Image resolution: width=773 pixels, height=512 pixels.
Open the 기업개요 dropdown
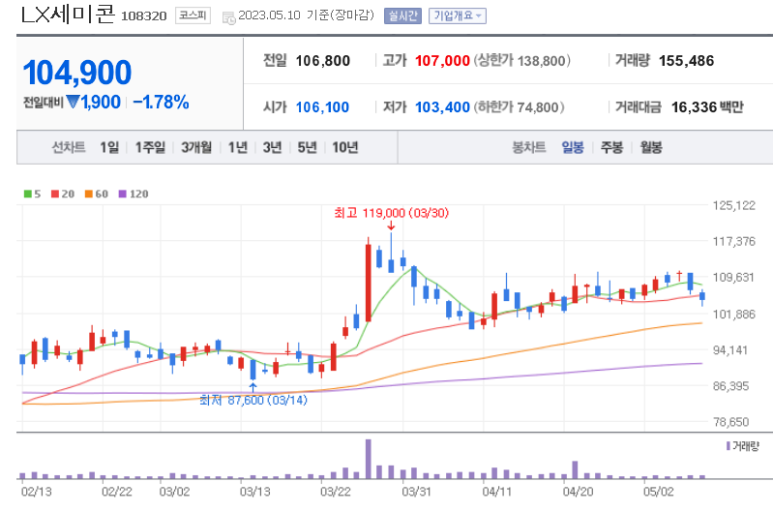click(457, 16)
